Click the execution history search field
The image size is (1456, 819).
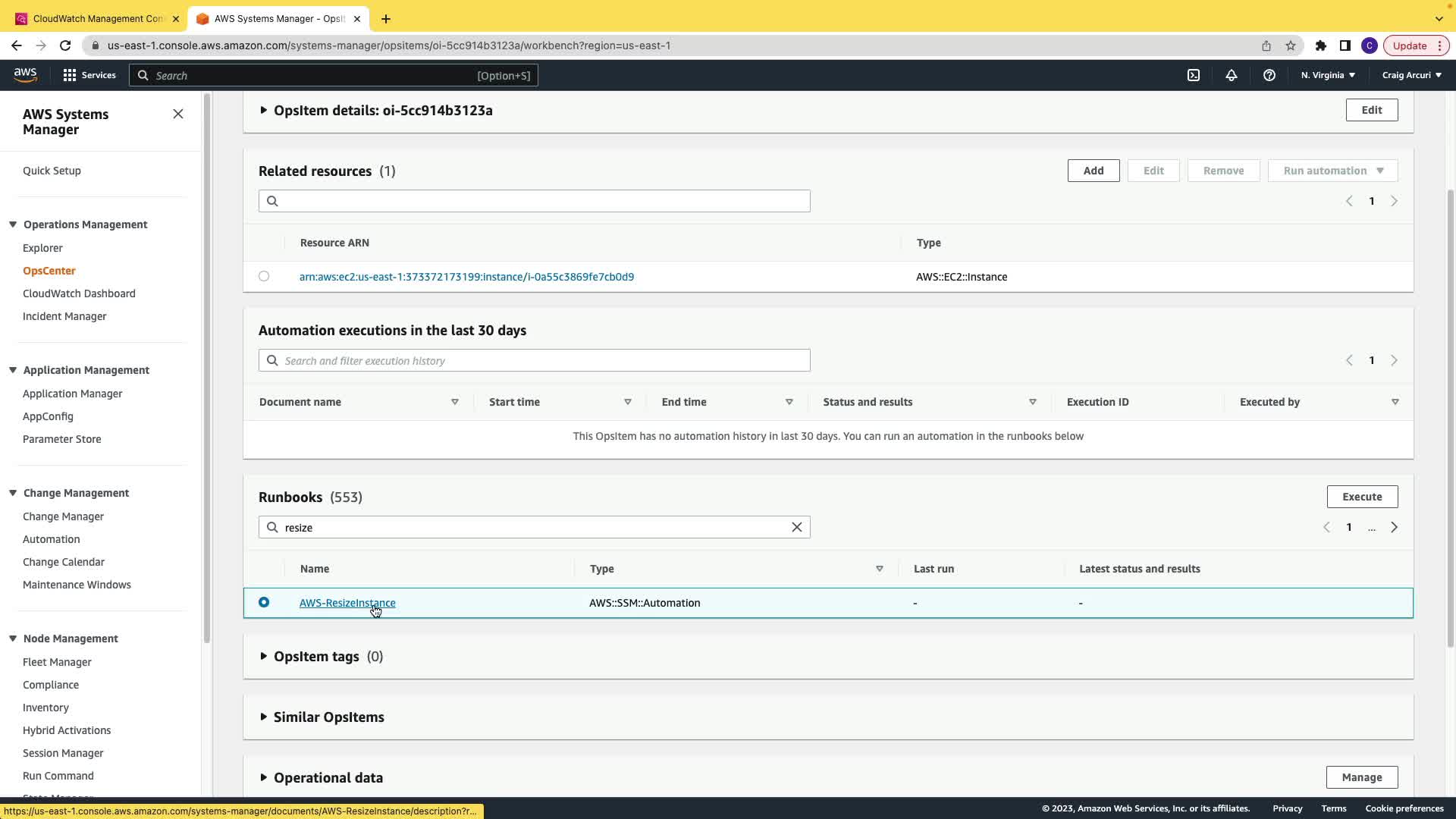[x=534, y=360]
